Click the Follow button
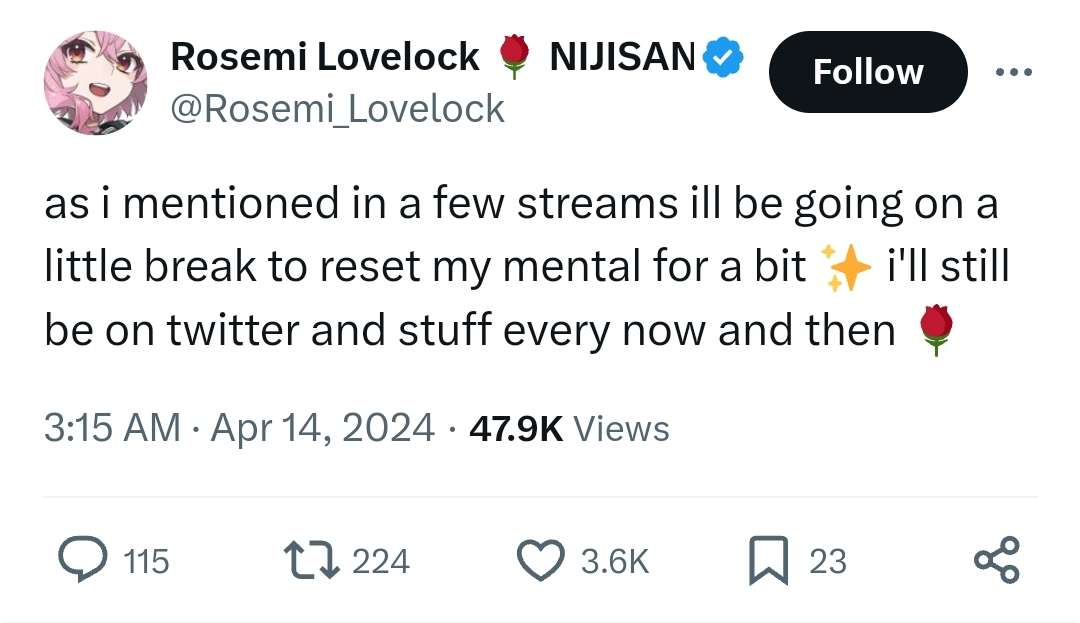The width and height of the screenshot is (1080, 623). tap(868, 72)
